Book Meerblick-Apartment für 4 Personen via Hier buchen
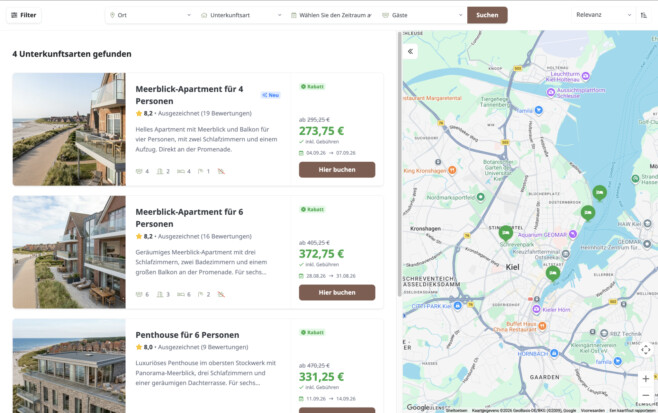 [337, 170]
